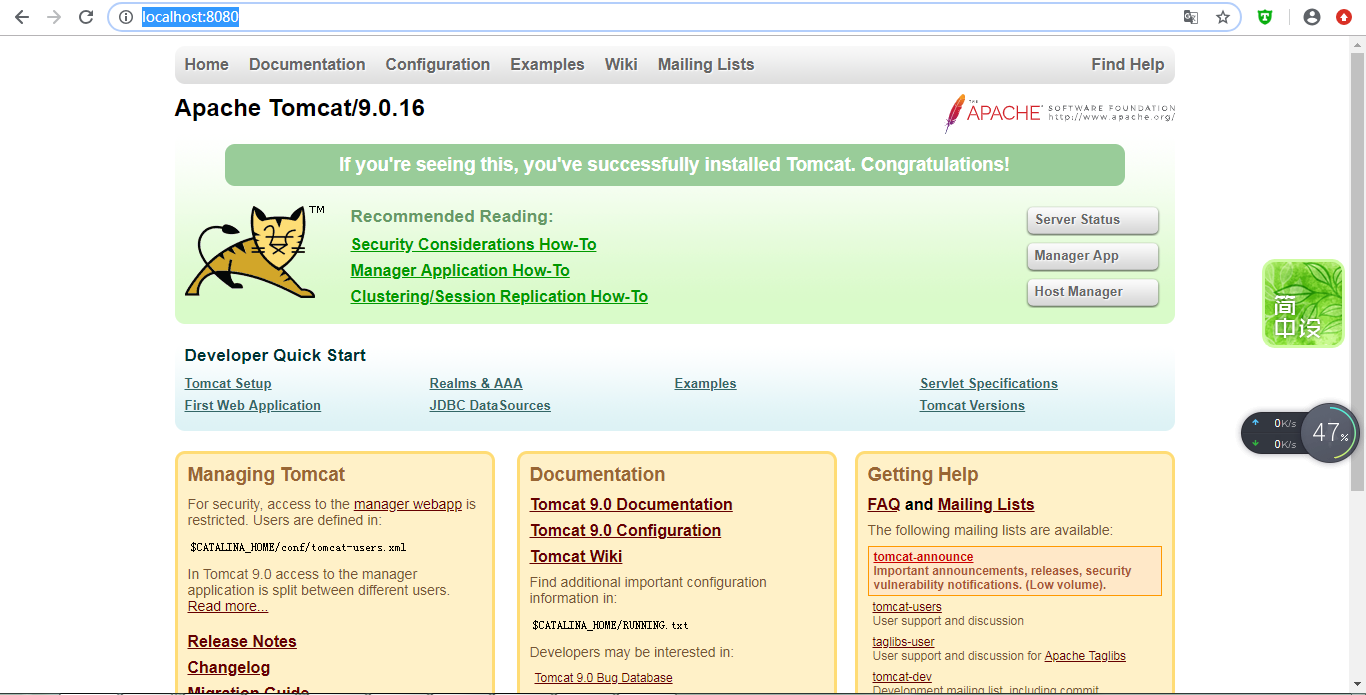Image resolution: width=1366 pixels, height=695 pixels.
Task: Open the tomcat-dev mailing list link
Action: coord(902,677)
